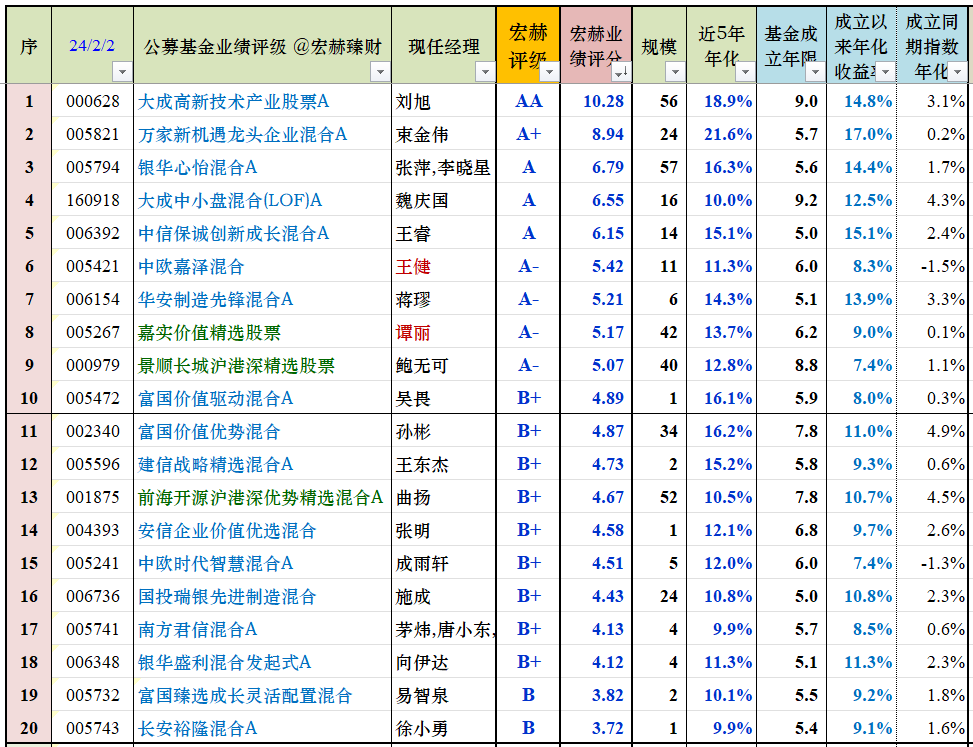Select manager cell 徐小勇

pyautogui.click(x=444, y=728)
